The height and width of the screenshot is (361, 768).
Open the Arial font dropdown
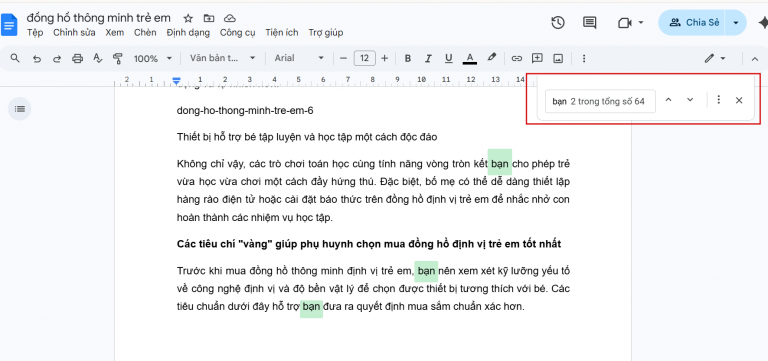pos(299,58)
